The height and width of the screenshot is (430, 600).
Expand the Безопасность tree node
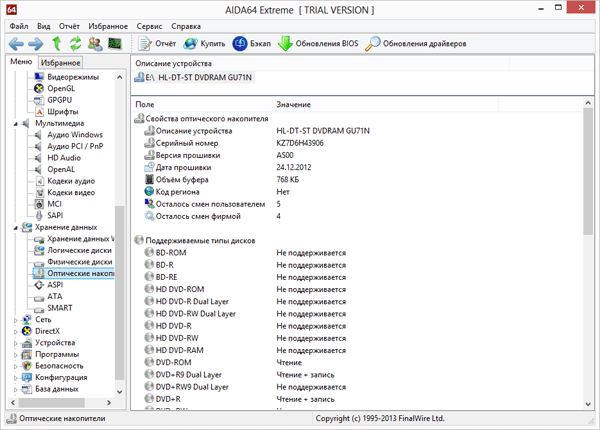pyautogui.click(x=16, y=366)
